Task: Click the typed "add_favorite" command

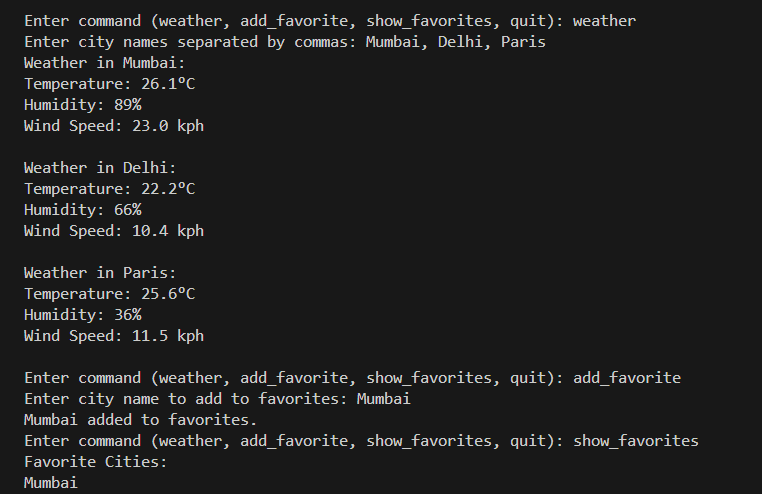Action: coord(626,378)
